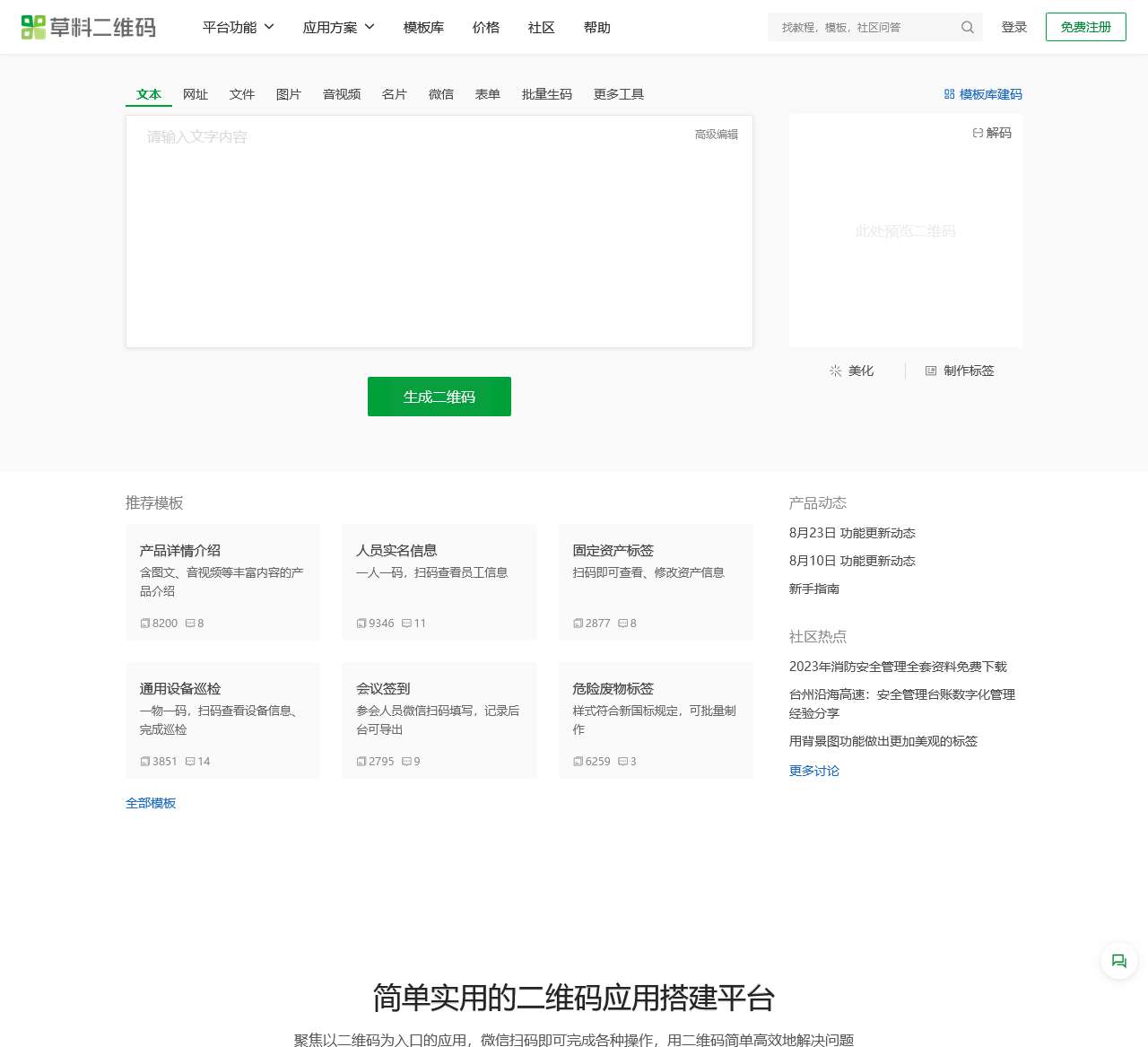Switch to the 批量生码 tab
The height and width of the screenshot is (1047, 1148).
(547, 94)
